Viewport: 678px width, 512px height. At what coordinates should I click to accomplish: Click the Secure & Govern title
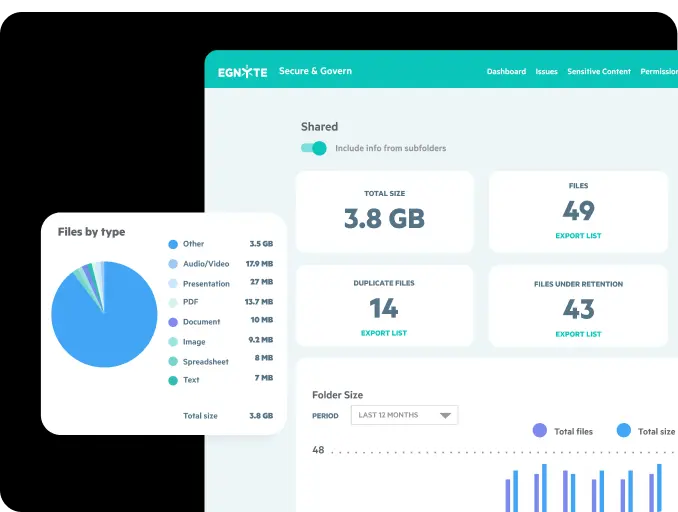315,71
